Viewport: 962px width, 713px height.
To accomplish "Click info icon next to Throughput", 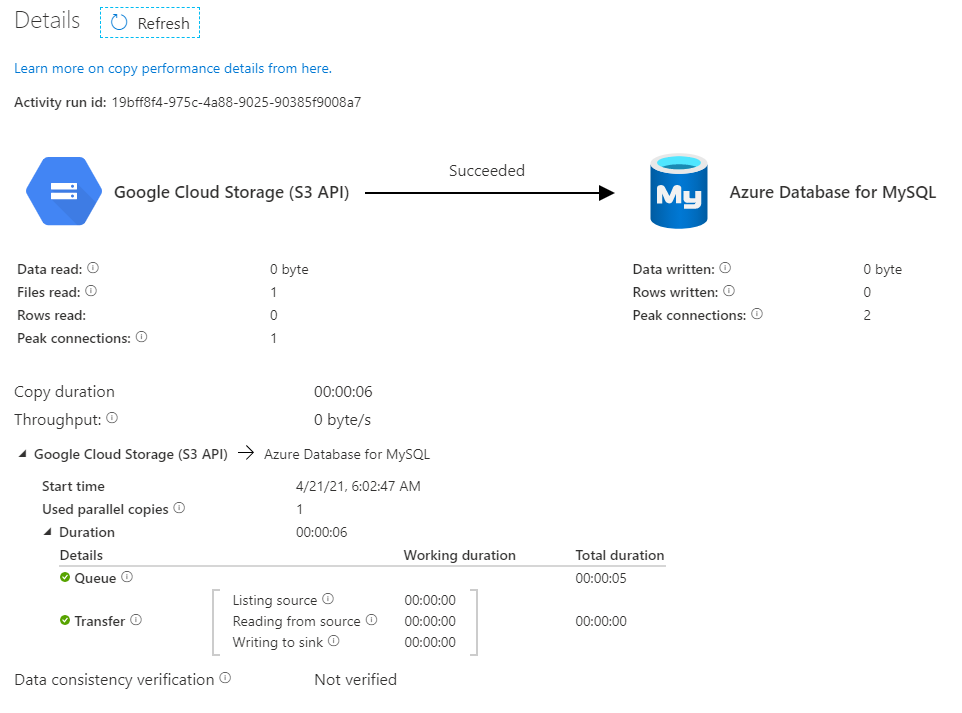I will coord(112,418).
